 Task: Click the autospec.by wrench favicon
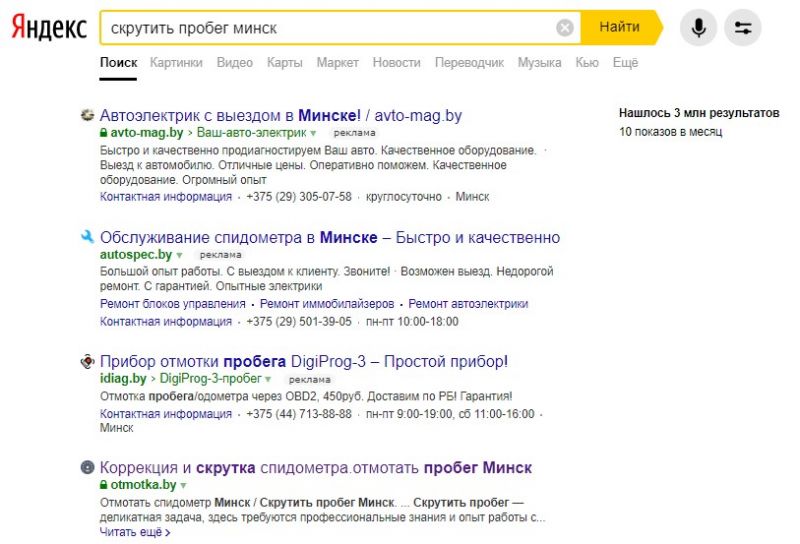pyautogui.click(x=88, y=237)
